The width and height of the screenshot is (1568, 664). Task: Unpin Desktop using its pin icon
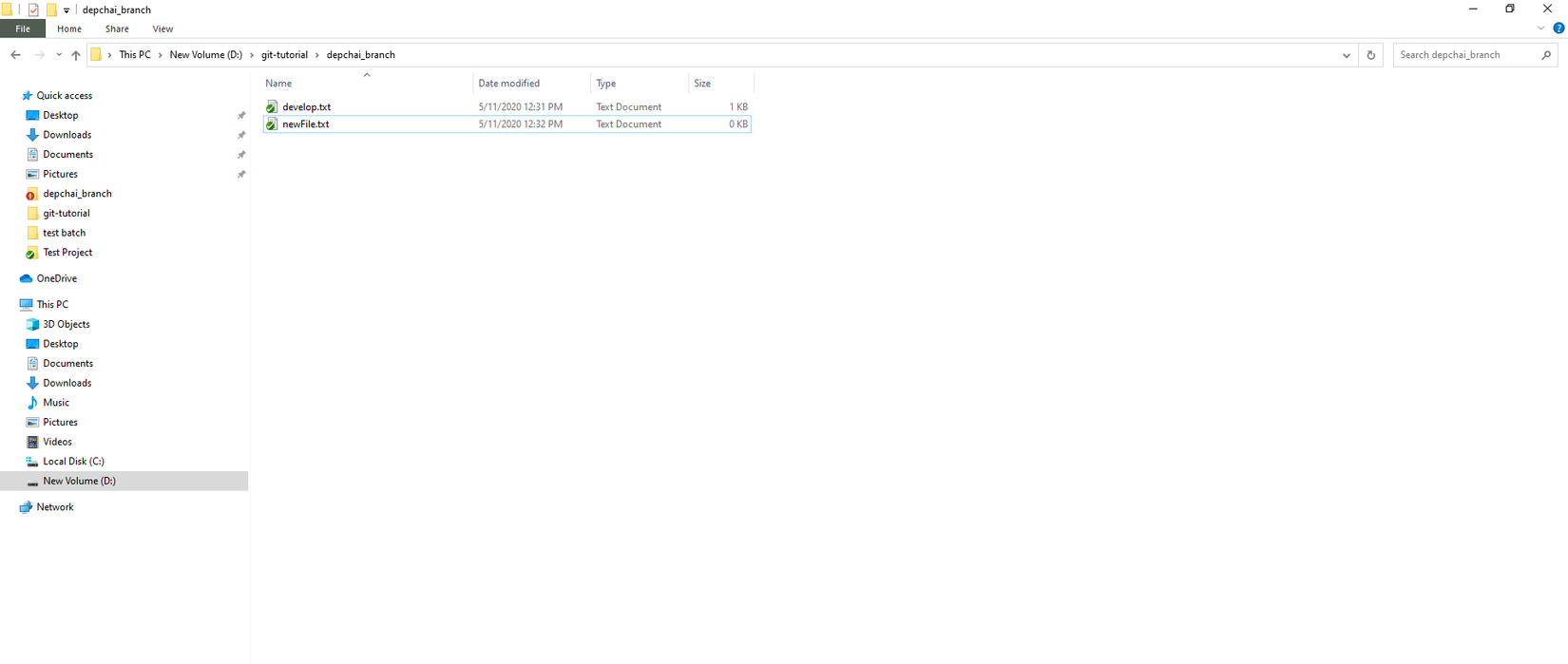pos(241,116)
